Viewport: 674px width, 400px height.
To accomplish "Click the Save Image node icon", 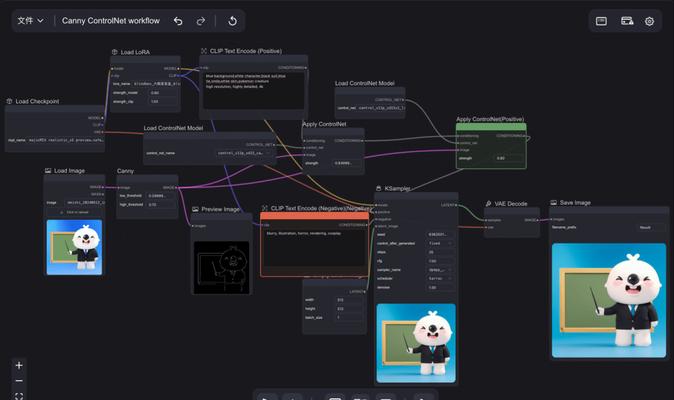I will coord(554,202).
